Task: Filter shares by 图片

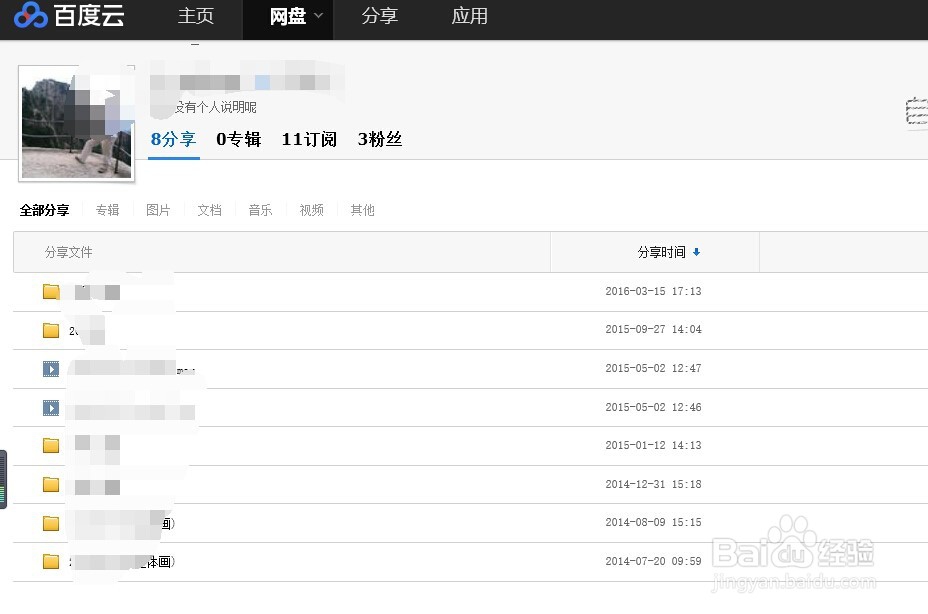Action: click(x=158, y=210)
